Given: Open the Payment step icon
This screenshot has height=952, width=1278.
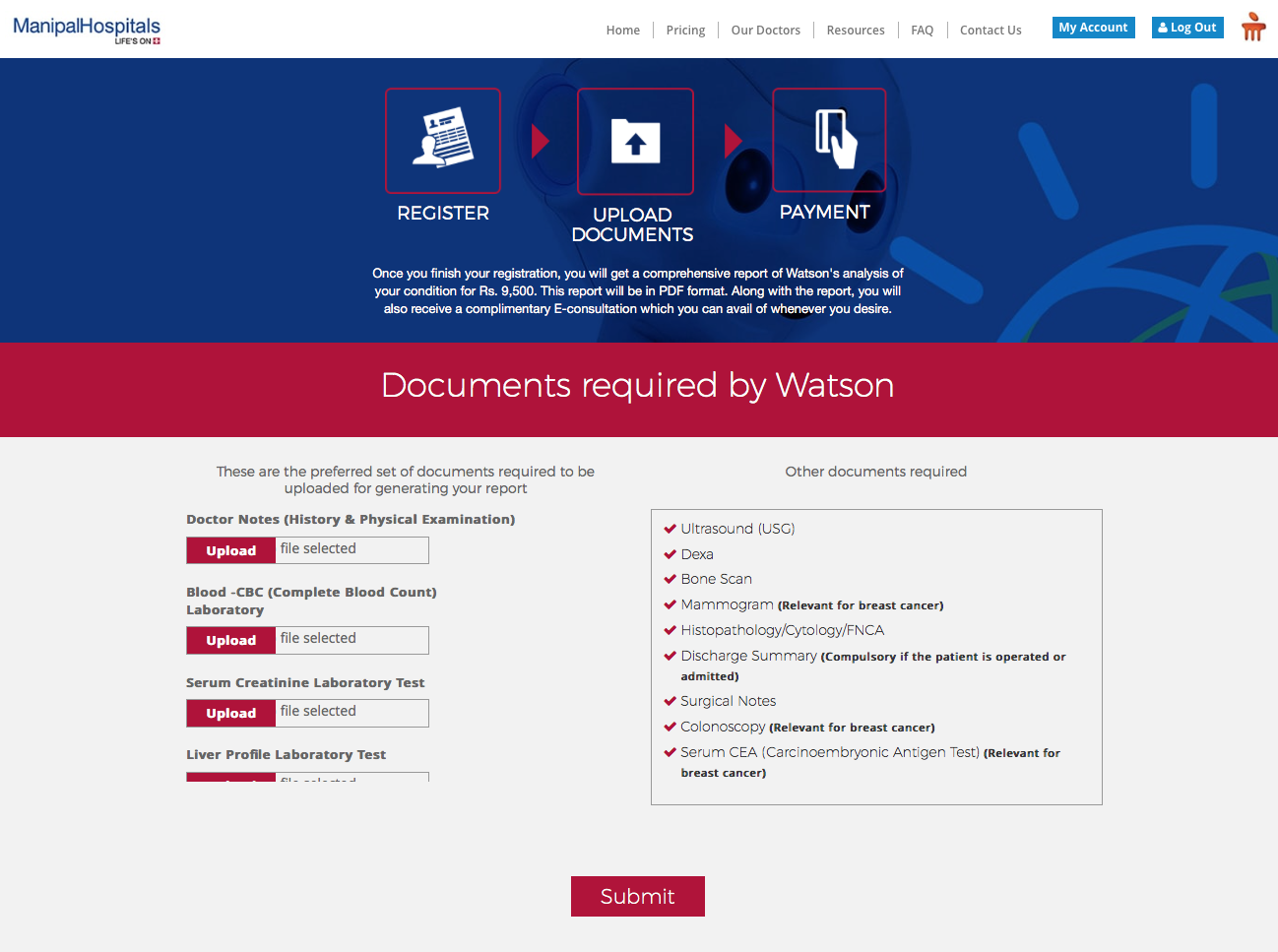Looking at the screenshot, I should pos(829,140).
